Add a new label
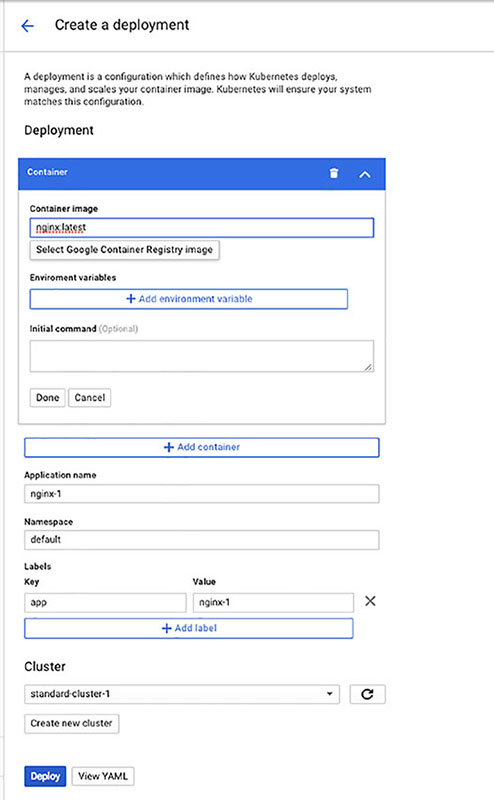 coord(189,628)
